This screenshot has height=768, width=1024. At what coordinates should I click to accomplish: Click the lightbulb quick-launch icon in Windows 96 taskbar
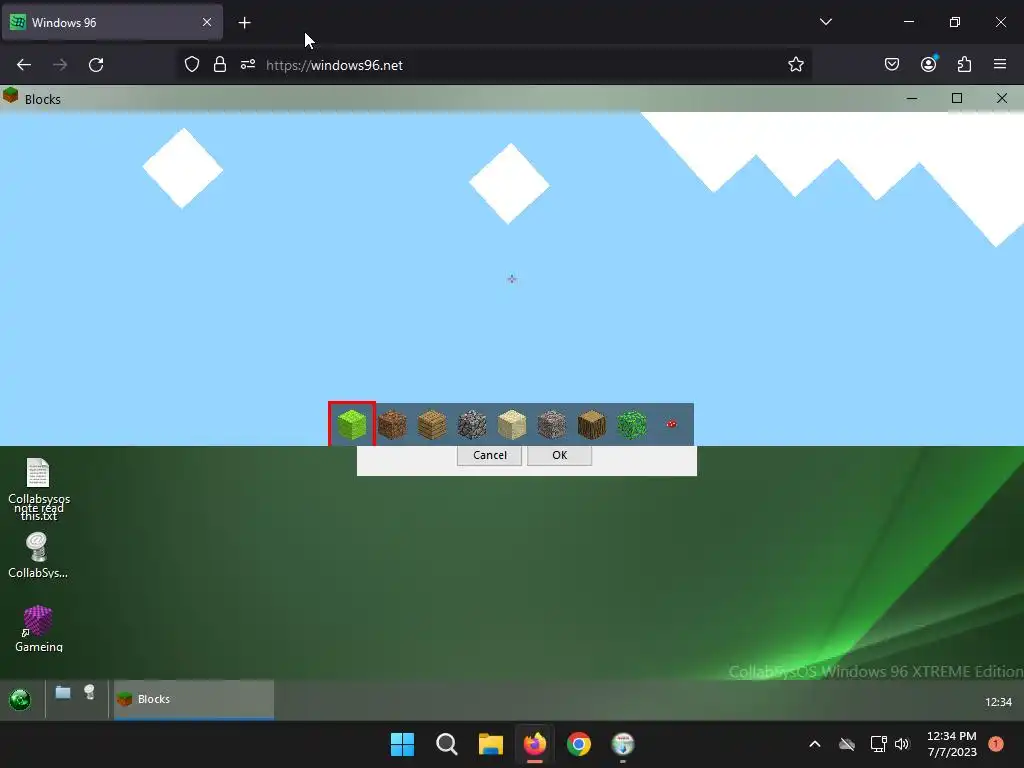(x=89, y=692)
